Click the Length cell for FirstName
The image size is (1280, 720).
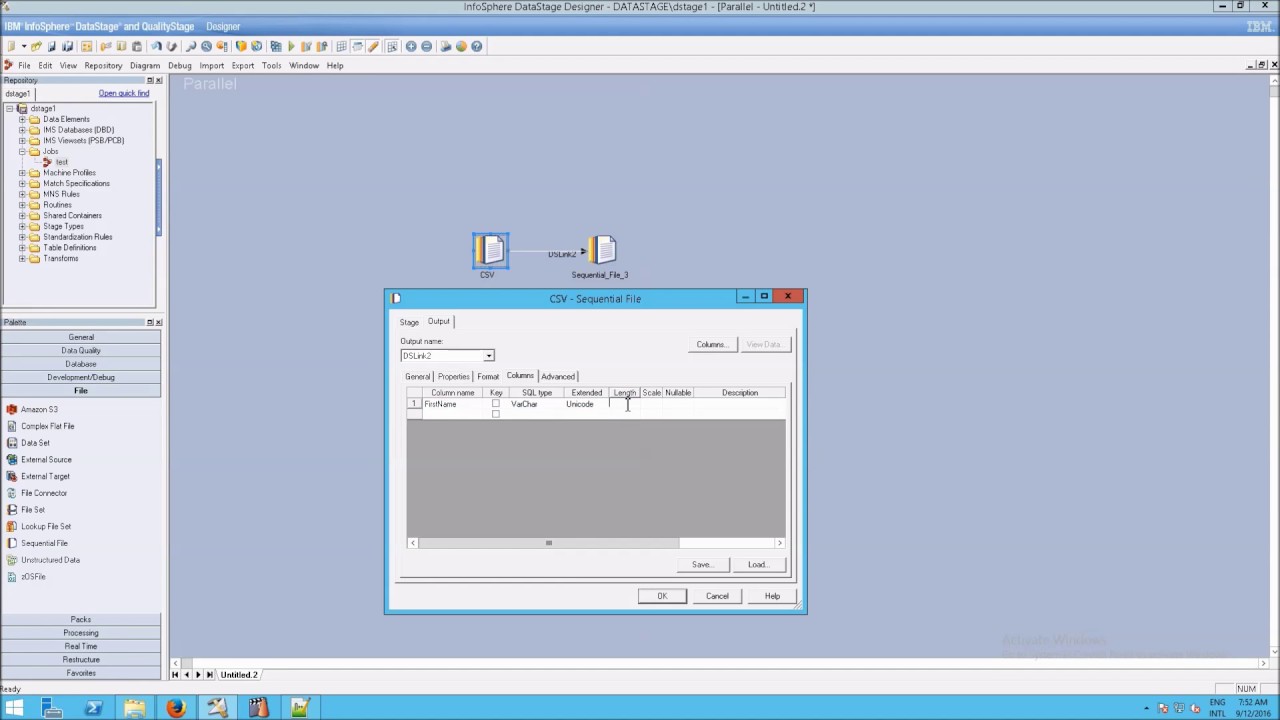tap(625, 404)
